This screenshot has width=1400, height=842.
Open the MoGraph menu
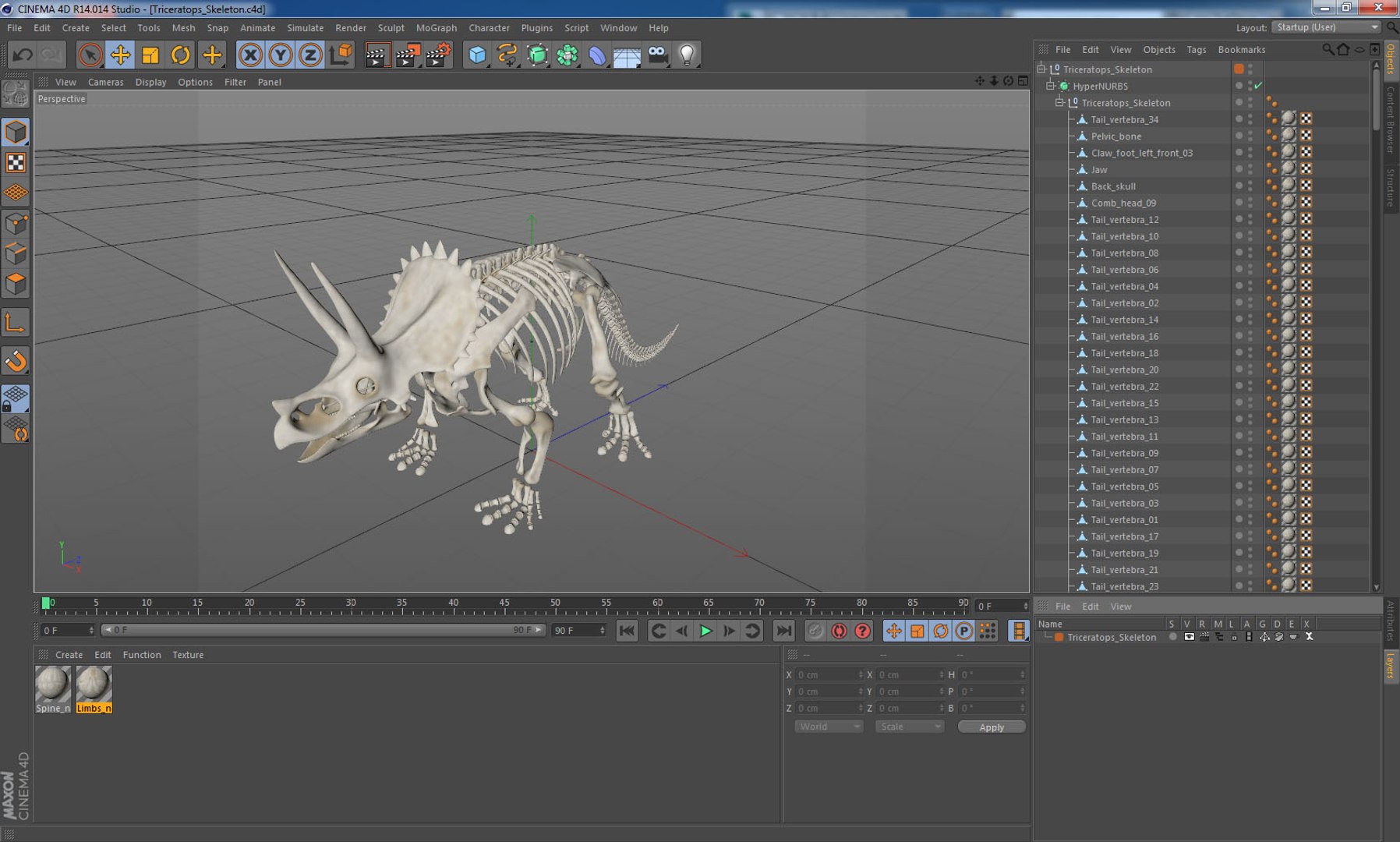pos(437,27)
